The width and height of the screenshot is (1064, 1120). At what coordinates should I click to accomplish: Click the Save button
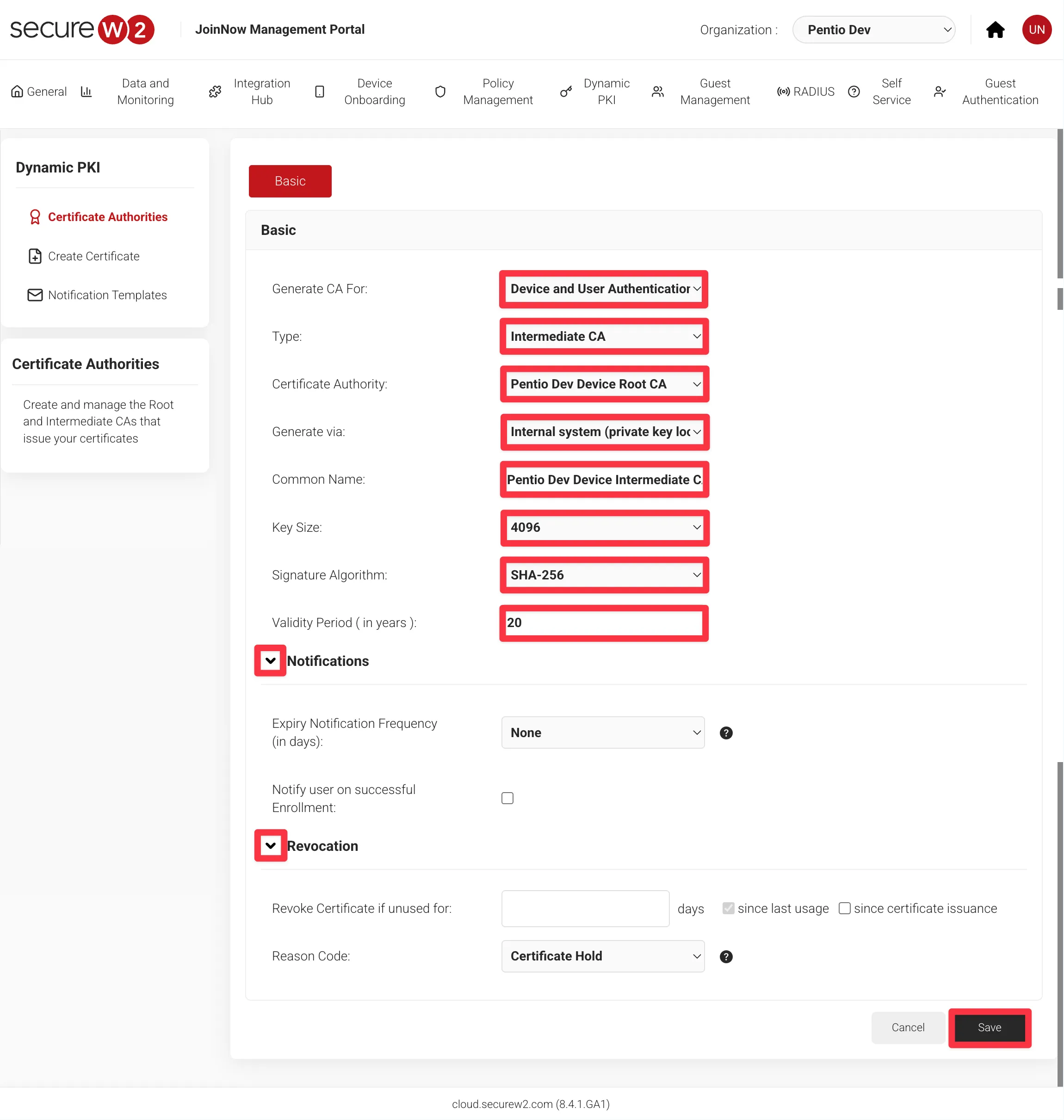coord(990,1028)
